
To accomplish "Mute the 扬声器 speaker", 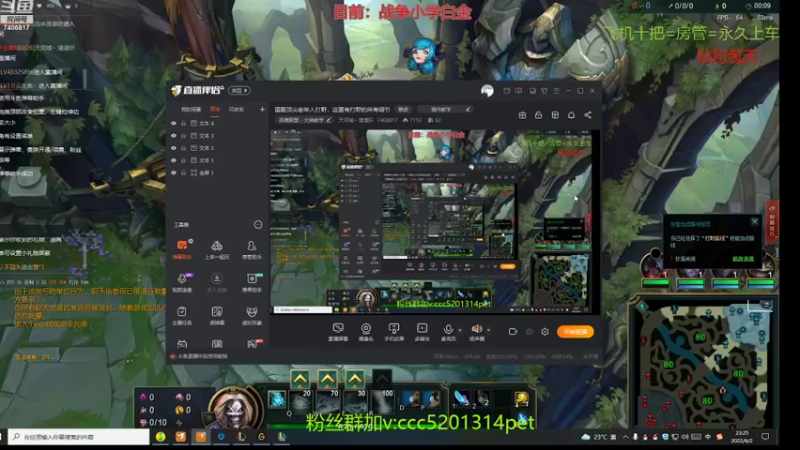I will [x=477, y=330].
